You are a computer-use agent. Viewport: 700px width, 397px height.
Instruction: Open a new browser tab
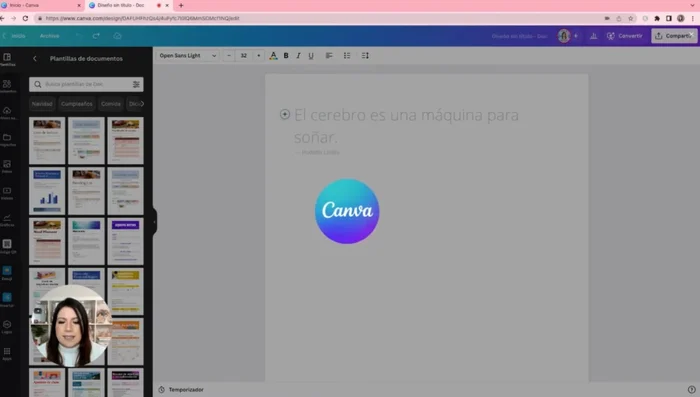(x=181, y=5)
